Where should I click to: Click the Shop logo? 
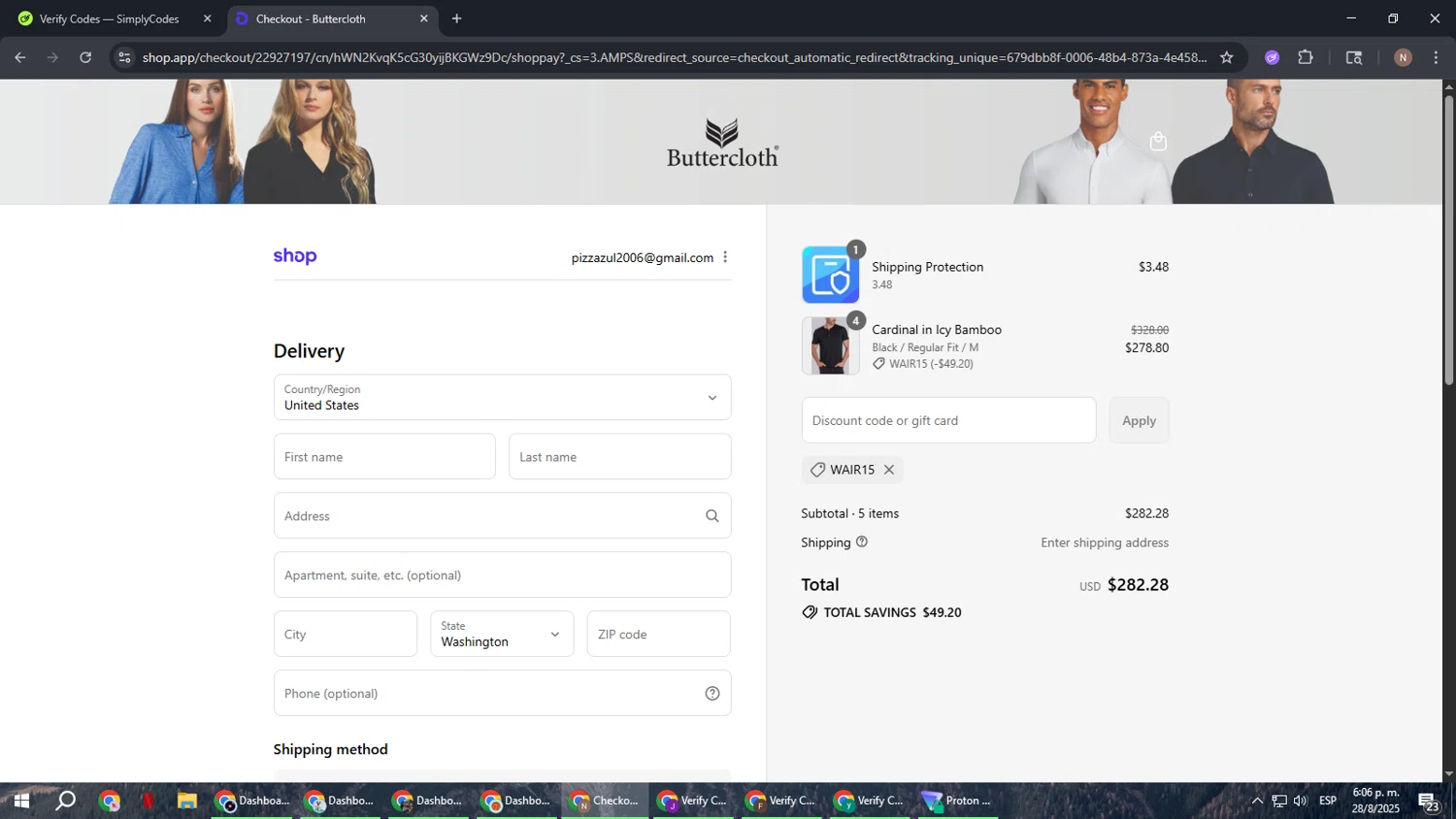coord(295,256)
